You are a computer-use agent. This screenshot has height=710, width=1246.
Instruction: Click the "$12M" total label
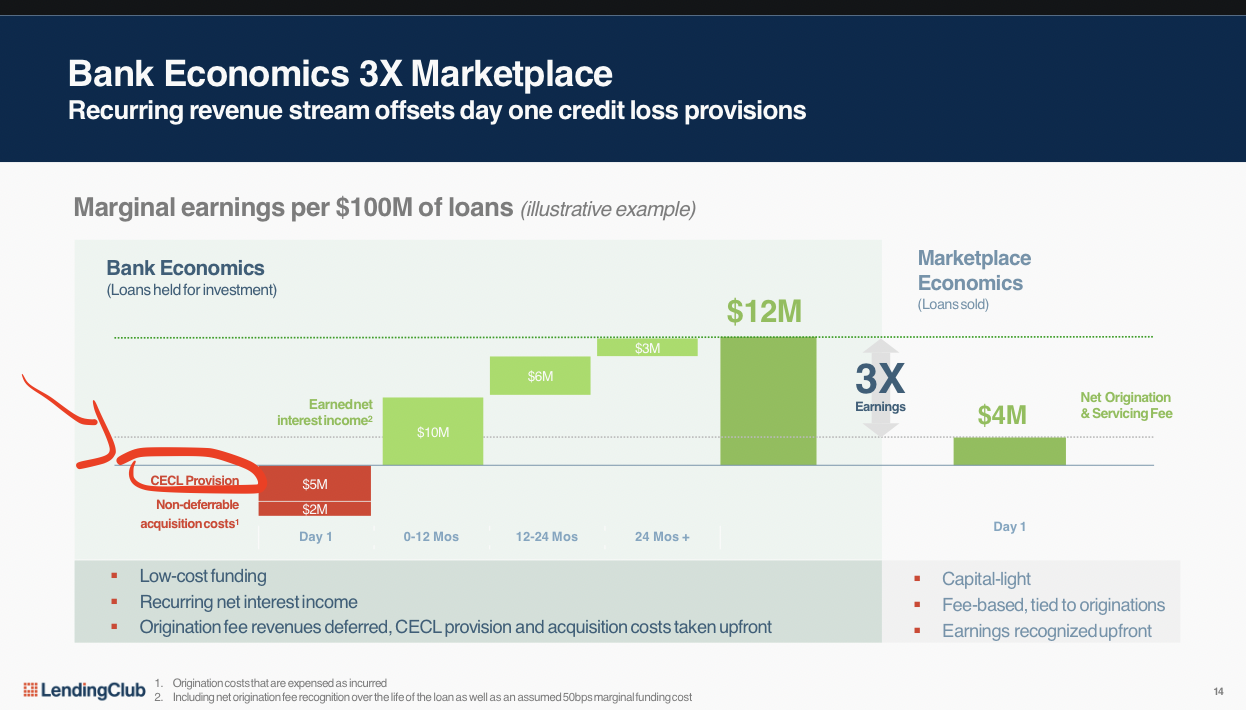click(764, 312)
